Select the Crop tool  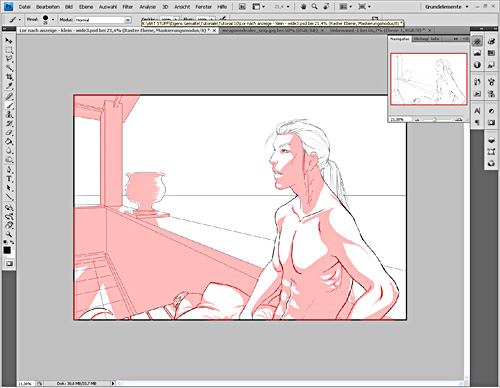pyautogui.click(x=9, y=78)
